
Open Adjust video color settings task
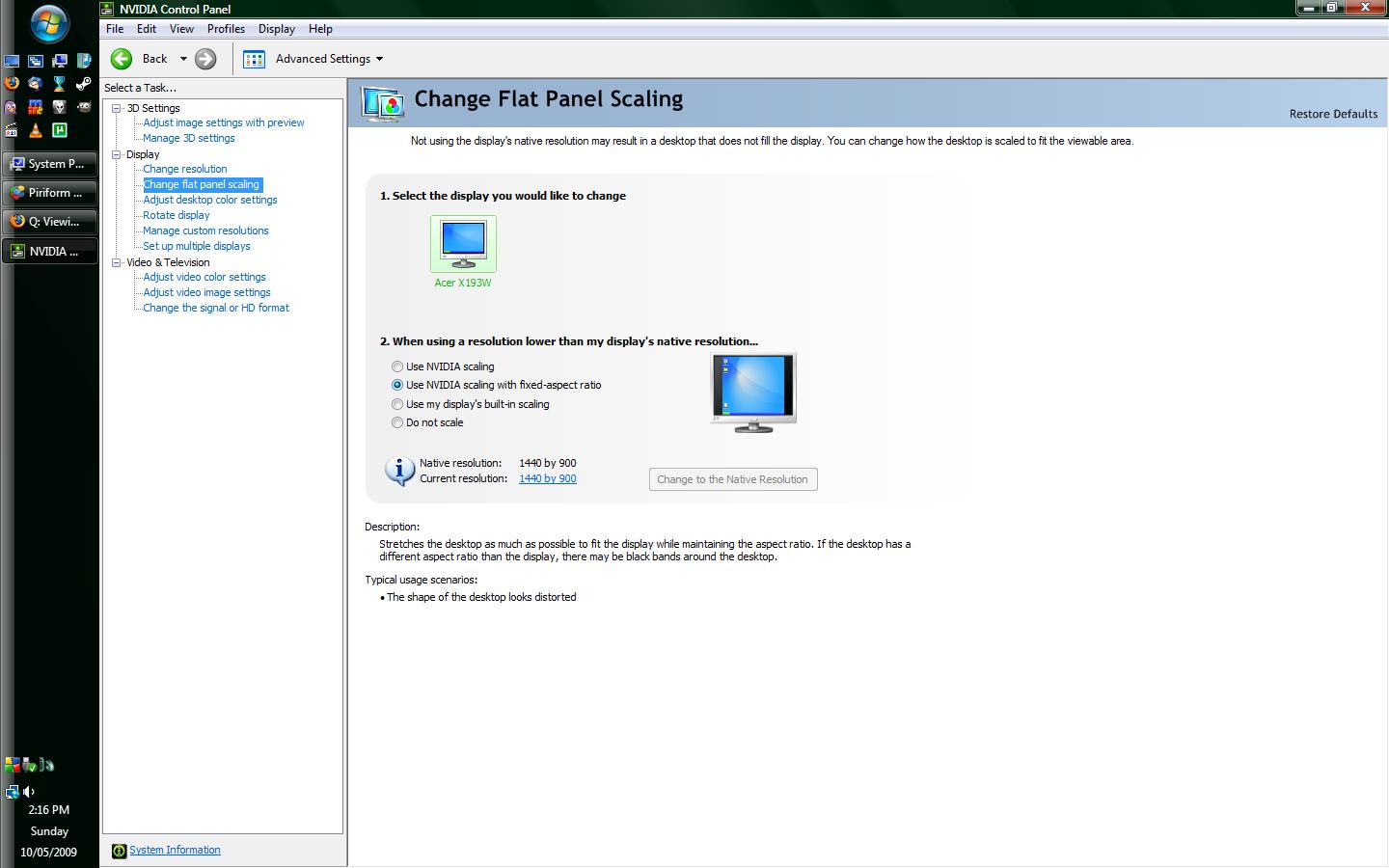pyautogui.click(x=204, y=277)
